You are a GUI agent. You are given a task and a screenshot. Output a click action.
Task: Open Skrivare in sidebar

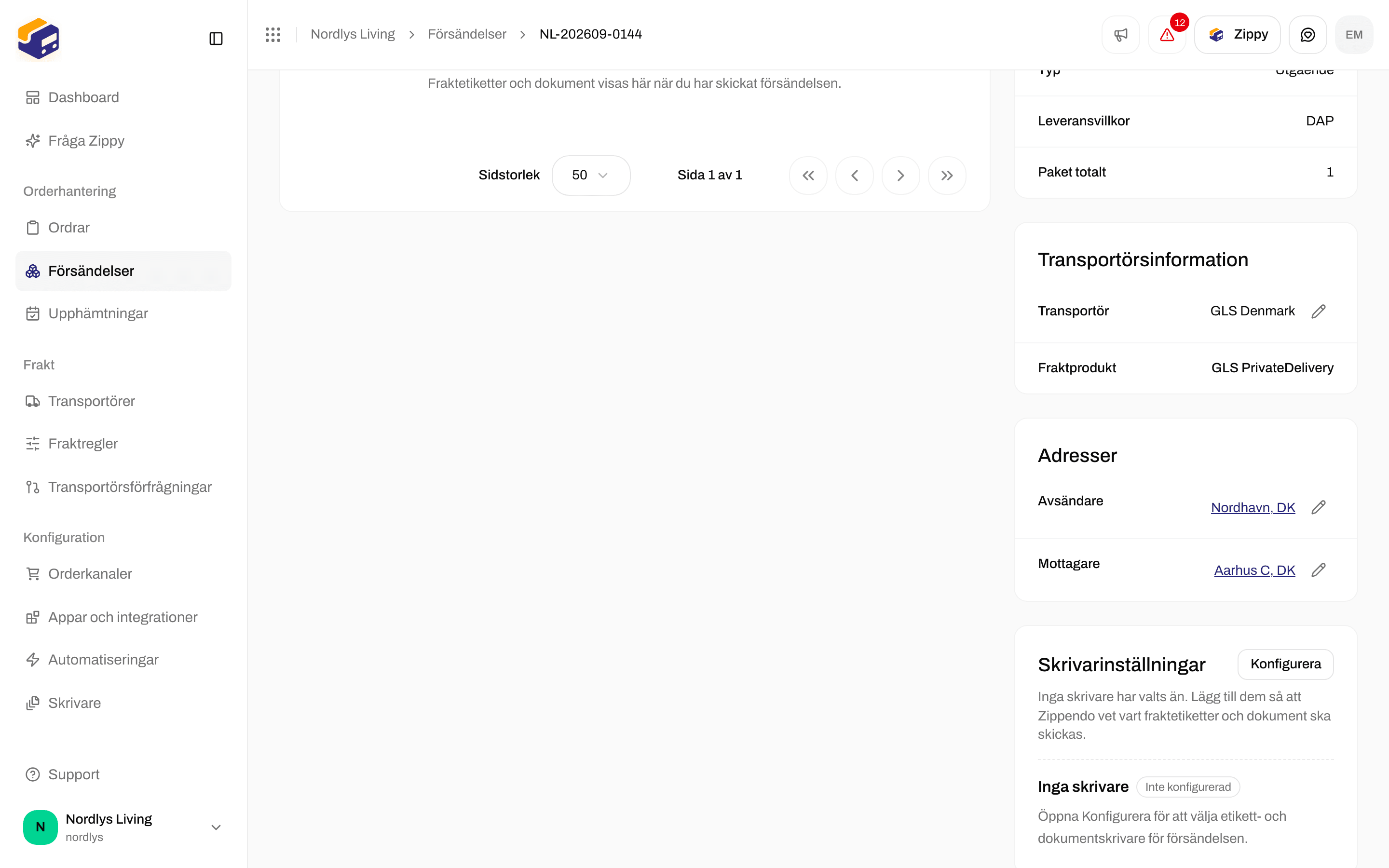click(x=123, y=703)
